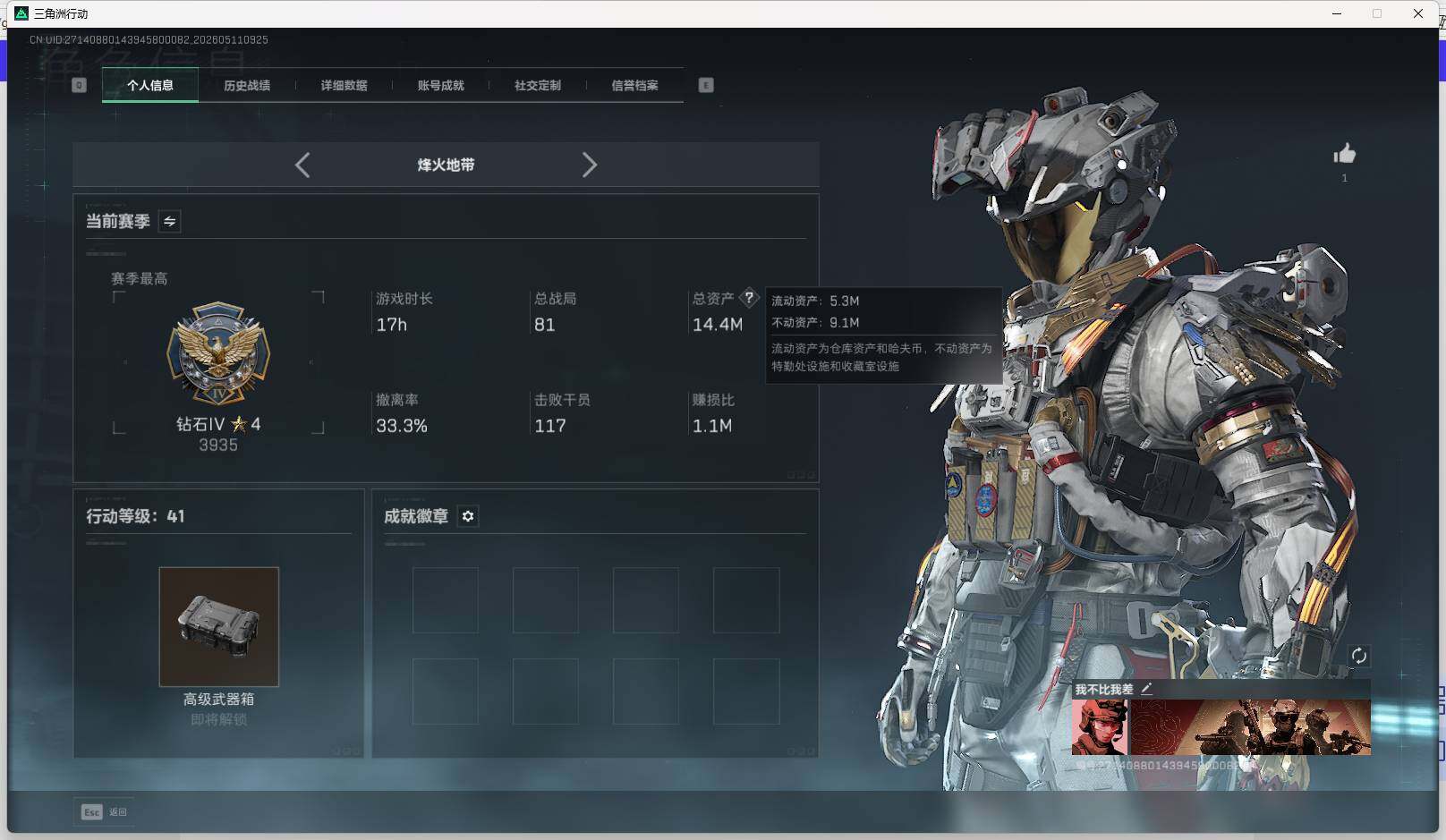Click the 不动资产: 9.1M tooltip line

tap(815, 322)
